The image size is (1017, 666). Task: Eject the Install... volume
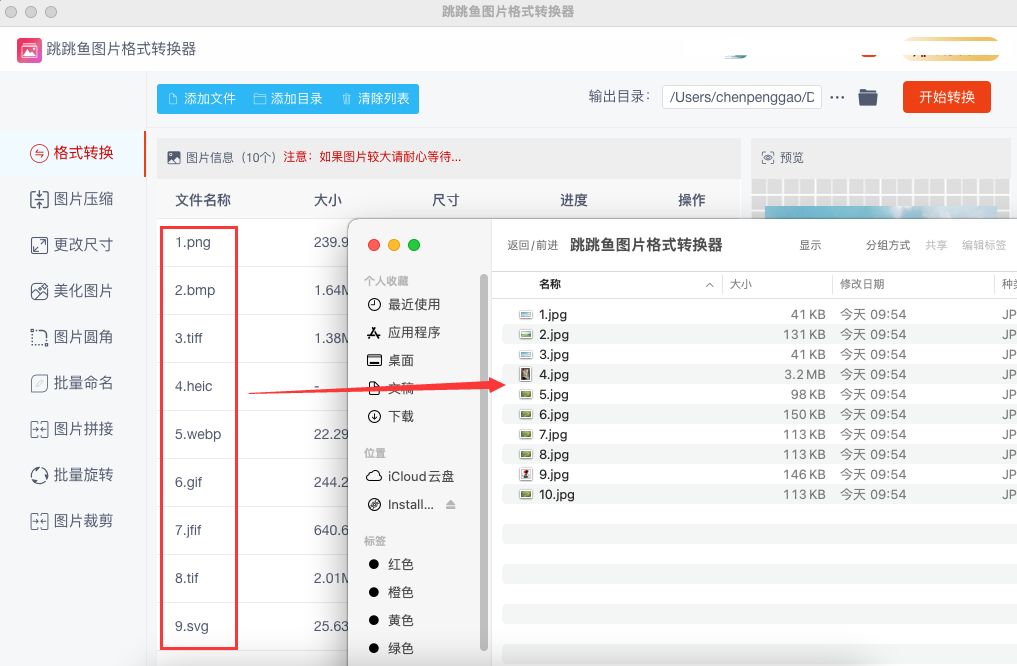(451, 505)
